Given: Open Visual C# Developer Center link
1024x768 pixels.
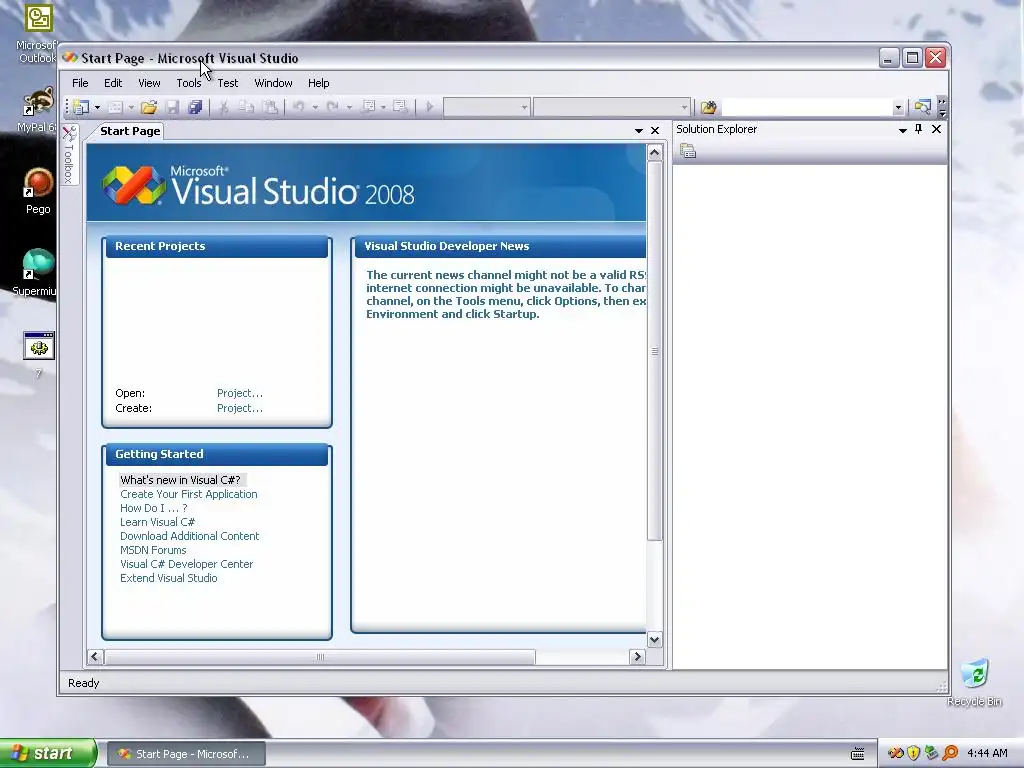Looking at the screenshot, I should click(186, 564).
